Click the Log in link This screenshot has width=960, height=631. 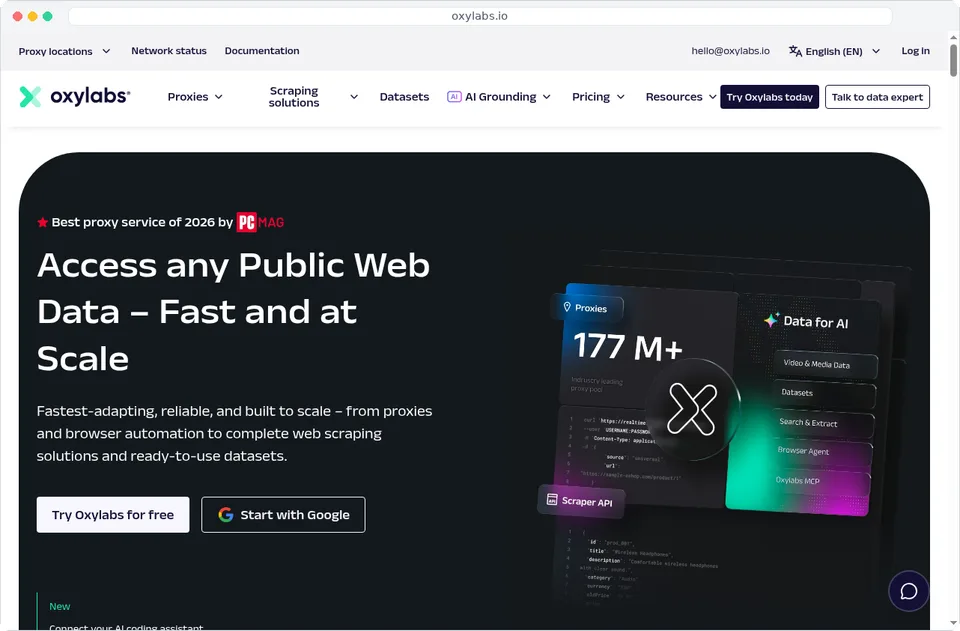[x=915, y=51]
